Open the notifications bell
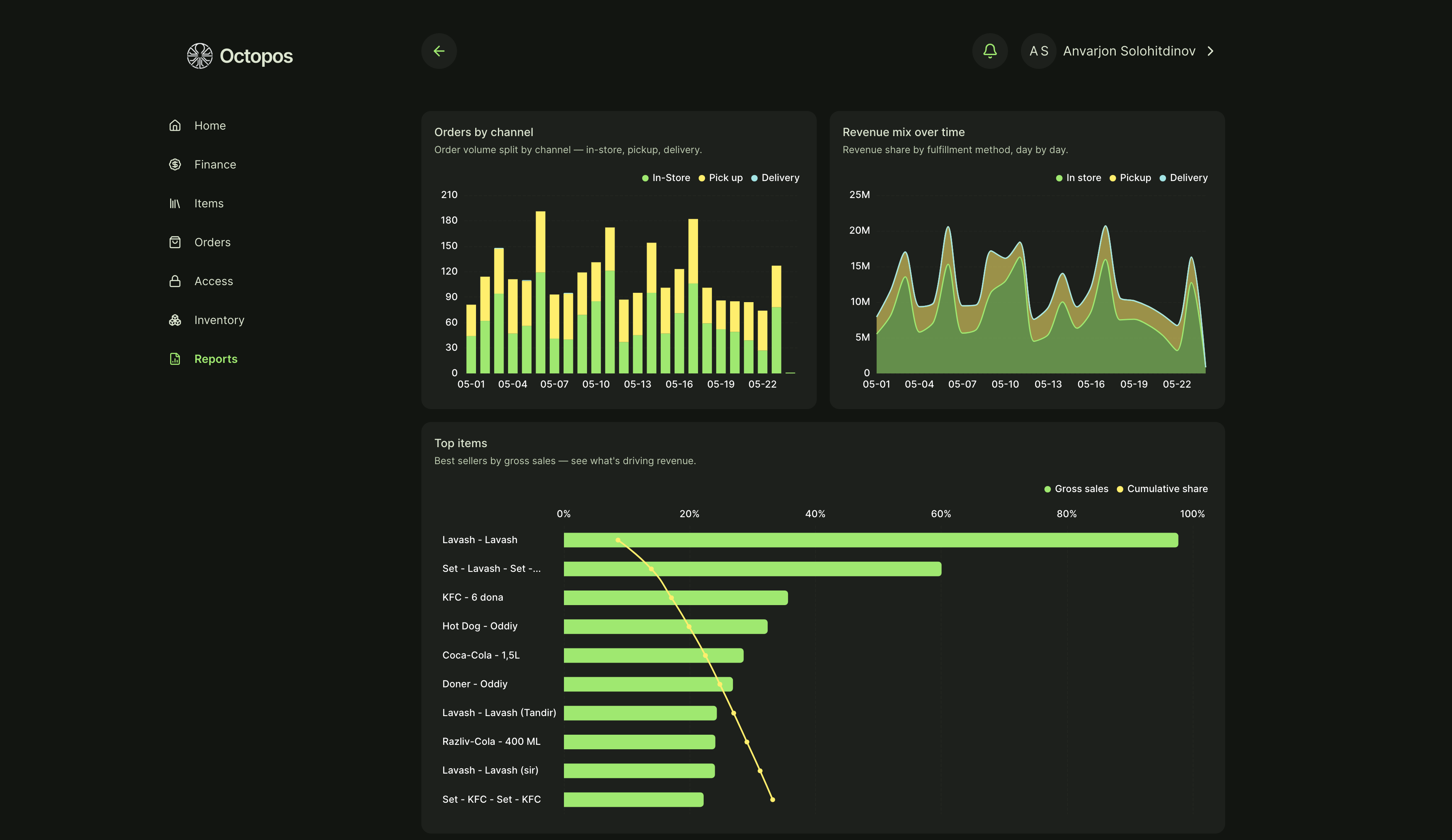 point(990,51)
